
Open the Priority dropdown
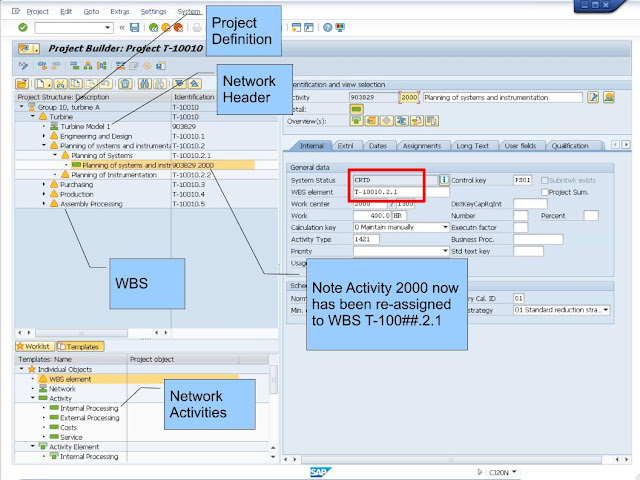click(x=445, y=251)
